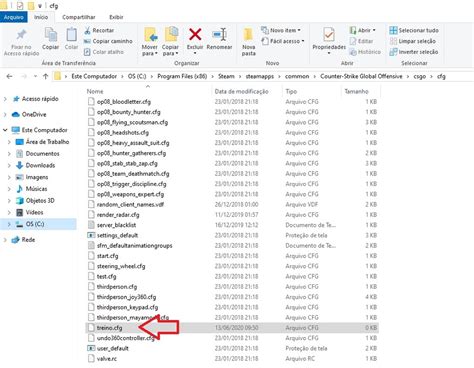The height and width of the screenshot is (368, 474).
Task: Switch to the Início ribbon tab
Action: point(41,17)
